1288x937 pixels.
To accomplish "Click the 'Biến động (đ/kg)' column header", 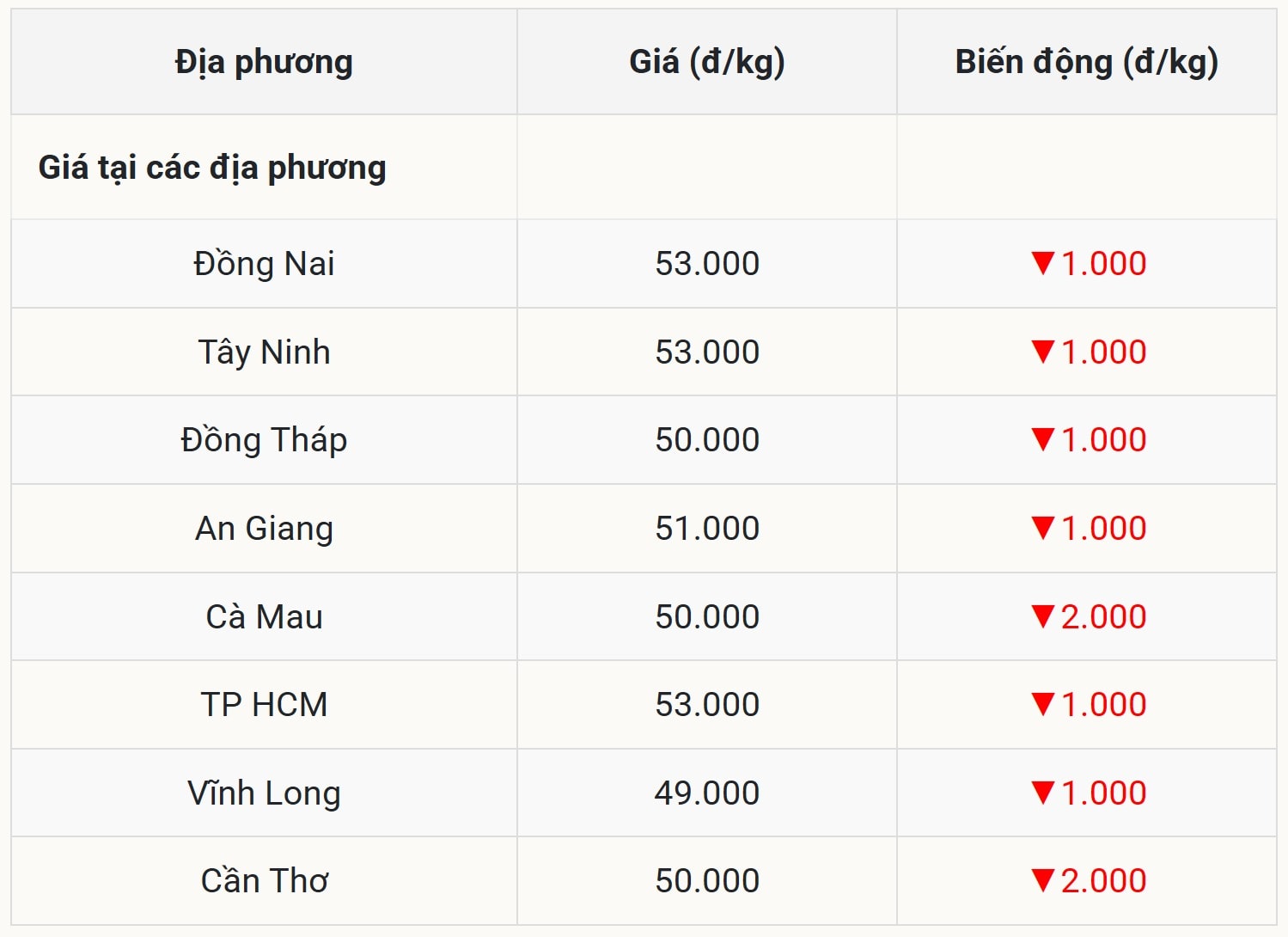I will 1086,62.
